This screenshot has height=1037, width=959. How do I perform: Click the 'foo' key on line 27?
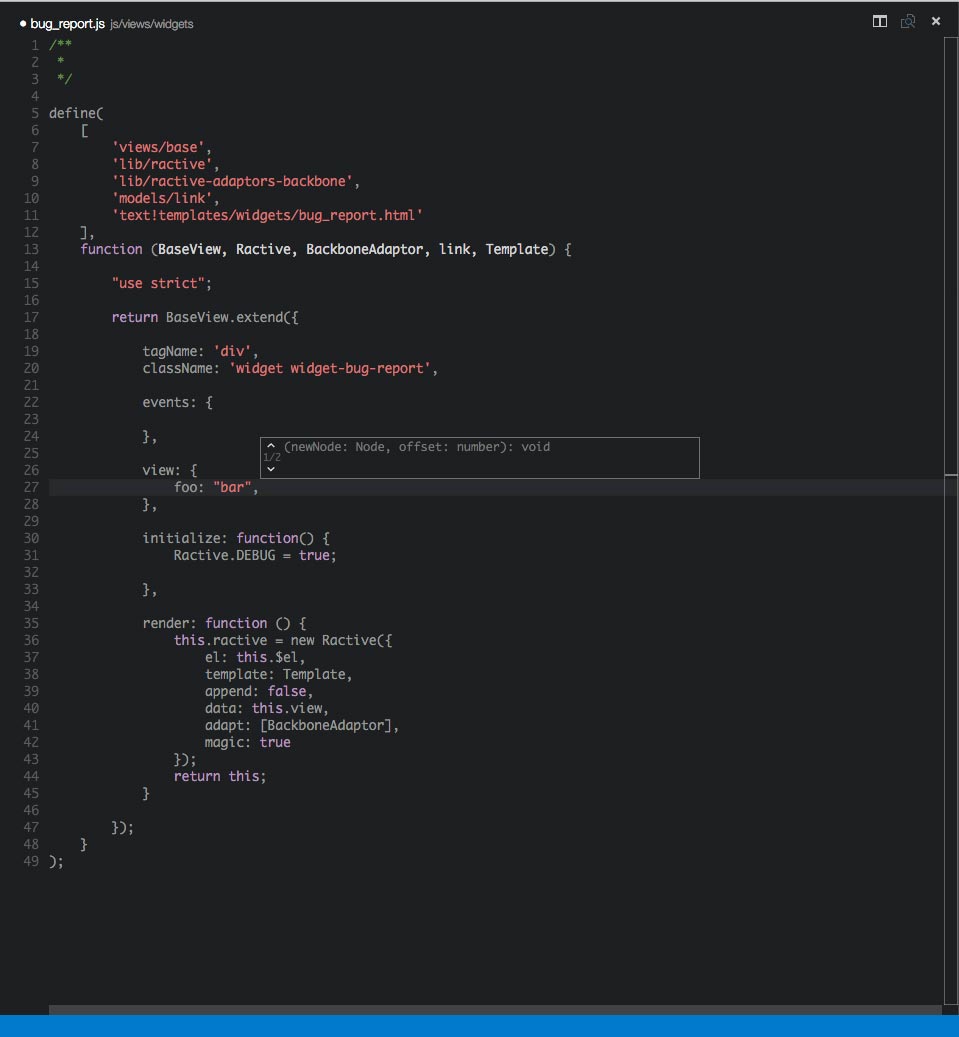click(185, 487)
